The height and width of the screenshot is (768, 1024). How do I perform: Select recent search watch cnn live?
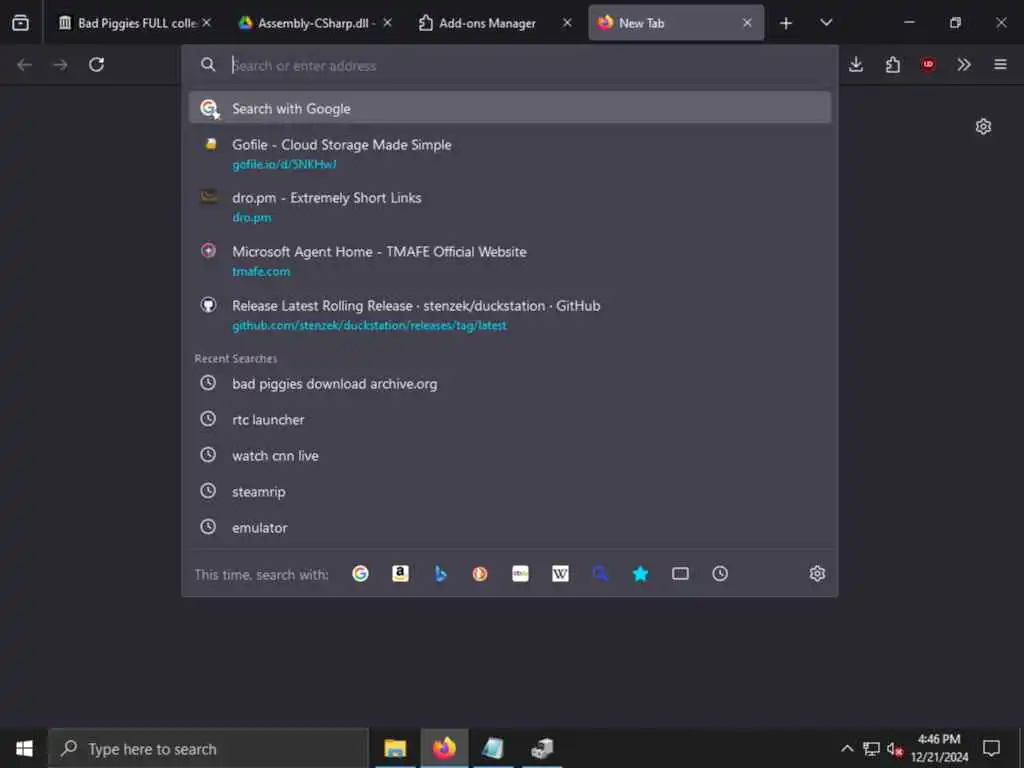coord(509,455)
